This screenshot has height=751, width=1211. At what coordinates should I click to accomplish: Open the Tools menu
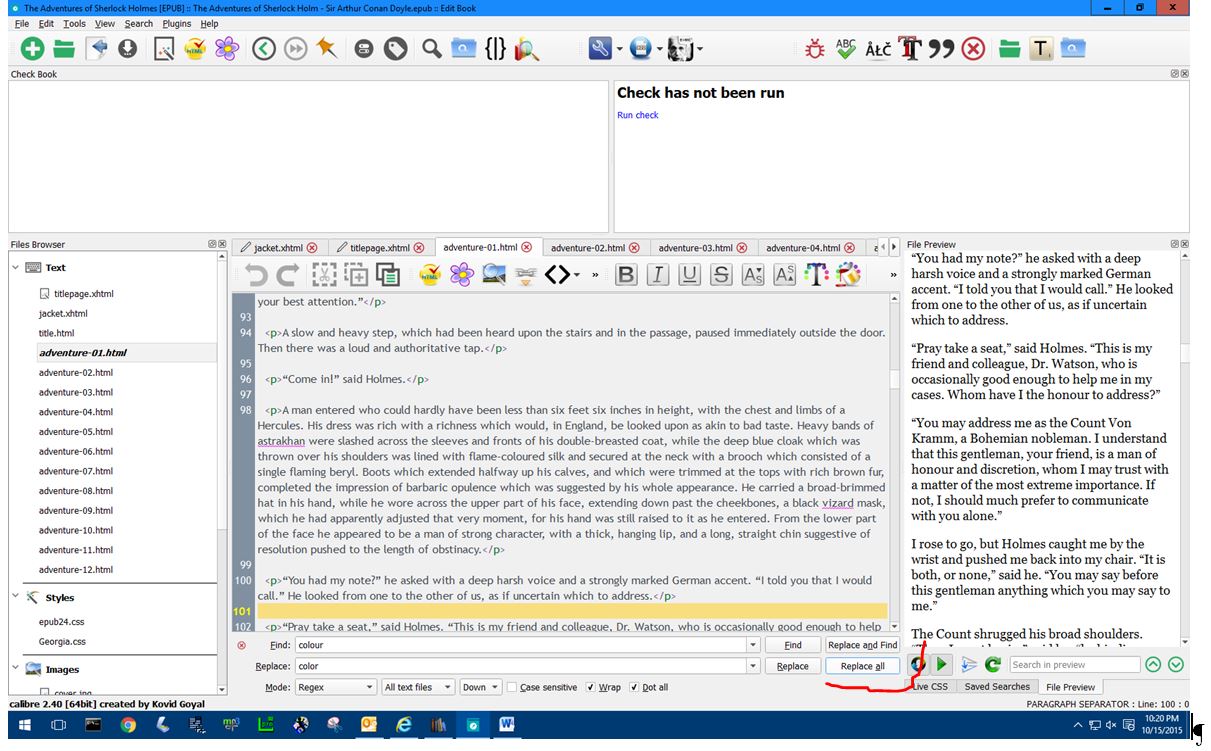74,23
